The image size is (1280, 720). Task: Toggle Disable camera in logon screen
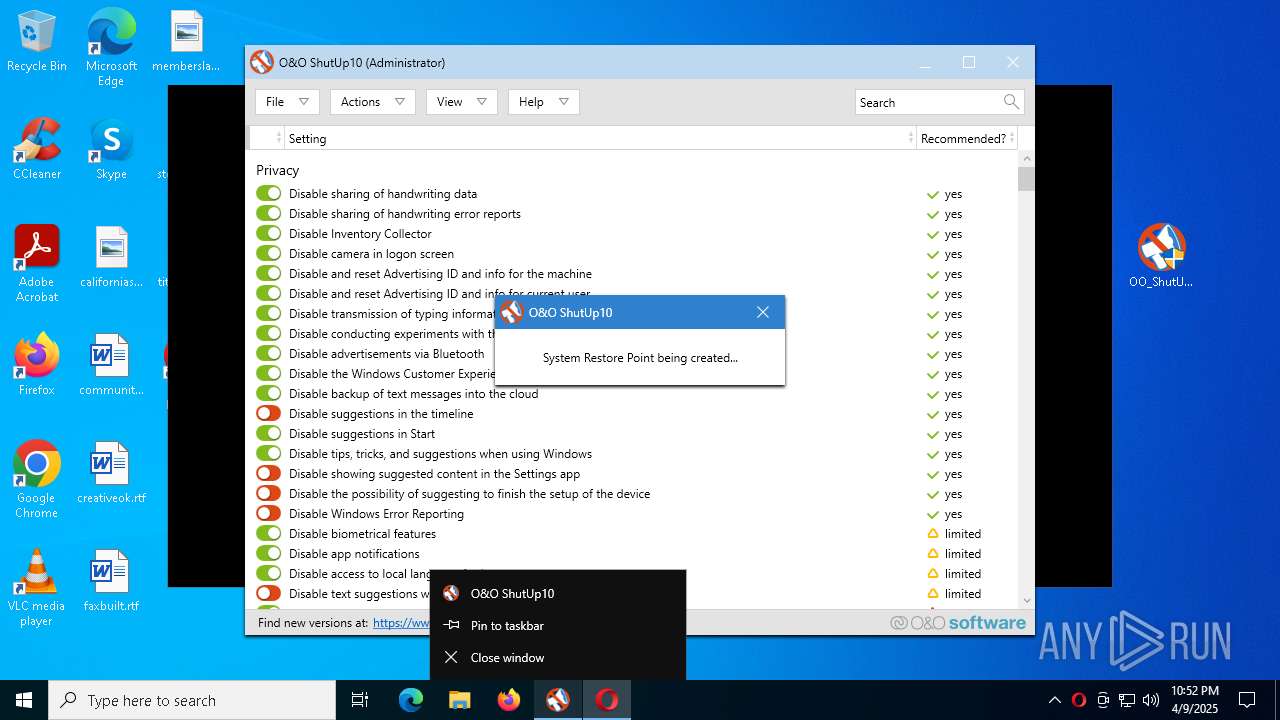pyautogui.click(x=268, y=254)
